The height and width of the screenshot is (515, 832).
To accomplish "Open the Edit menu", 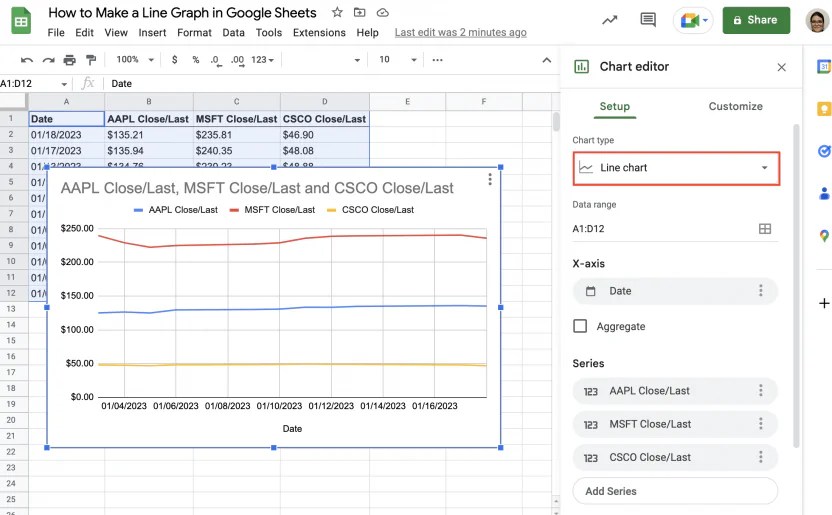I will tap(84, 33).
